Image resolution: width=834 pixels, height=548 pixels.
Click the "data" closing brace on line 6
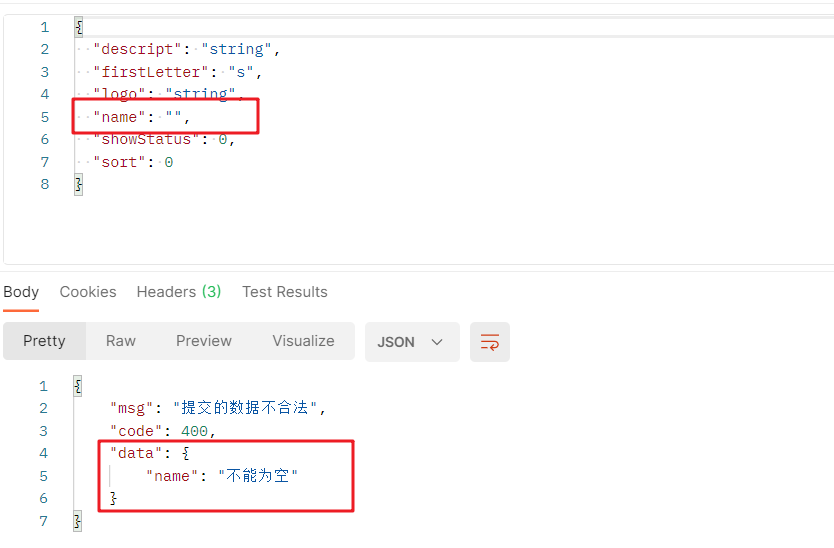(113, 499)
